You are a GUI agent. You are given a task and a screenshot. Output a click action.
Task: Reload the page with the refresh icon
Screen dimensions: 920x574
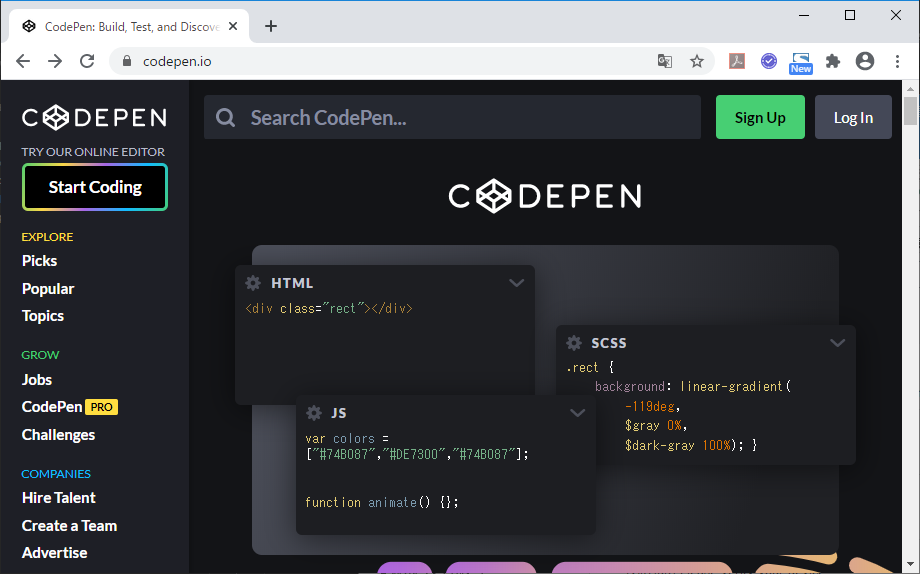coord(87,61)
